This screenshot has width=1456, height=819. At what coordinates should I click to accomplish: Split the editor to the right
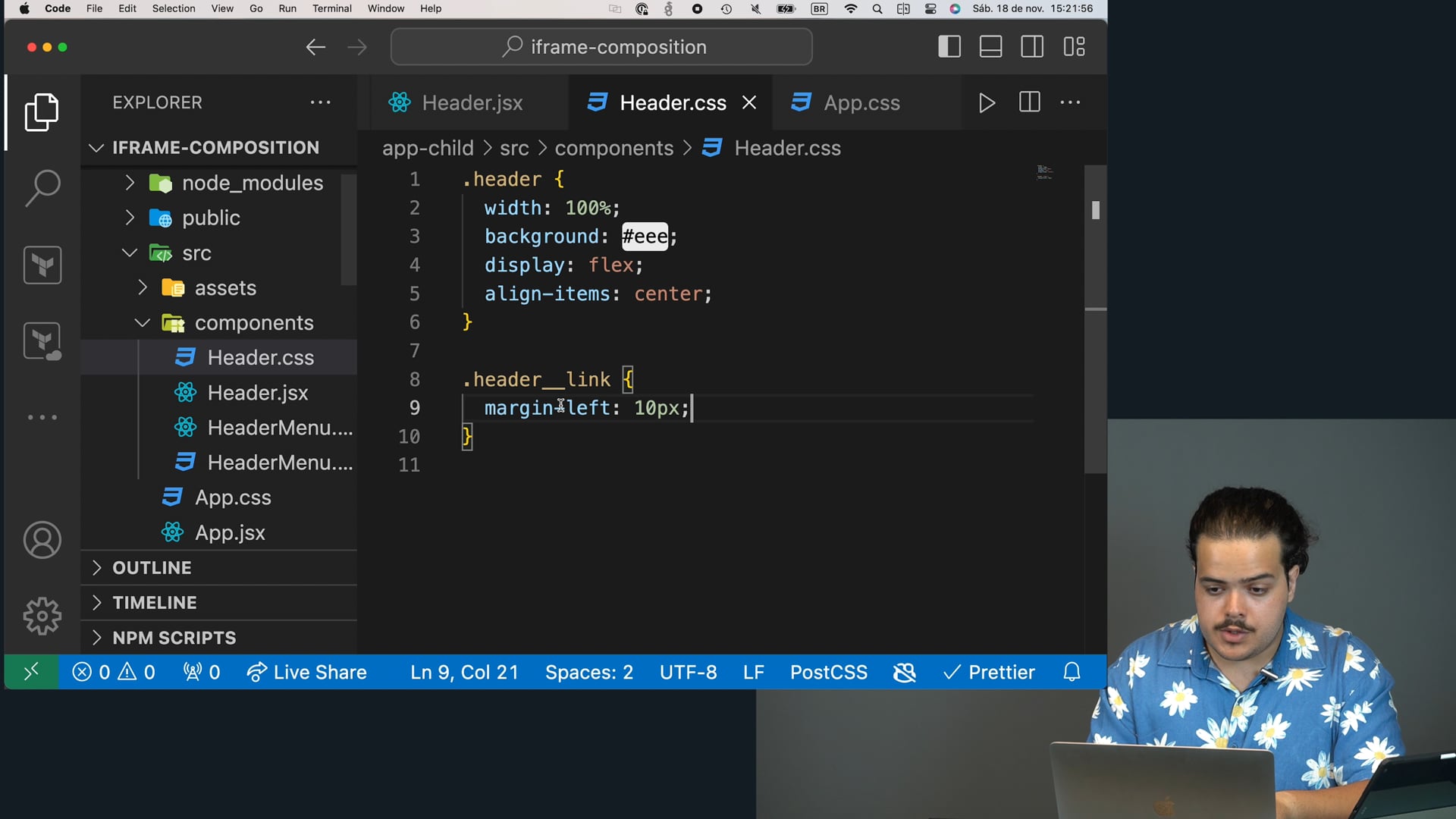pyautogui.click(x=1029, y=102)
